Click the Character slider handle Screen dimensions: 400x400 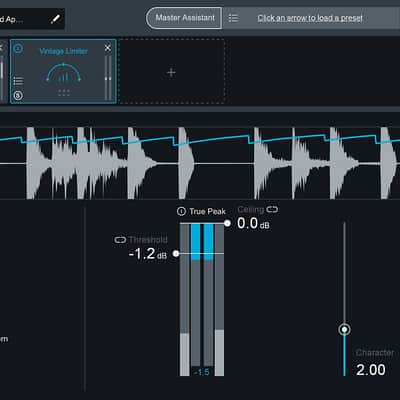point(344,330)
